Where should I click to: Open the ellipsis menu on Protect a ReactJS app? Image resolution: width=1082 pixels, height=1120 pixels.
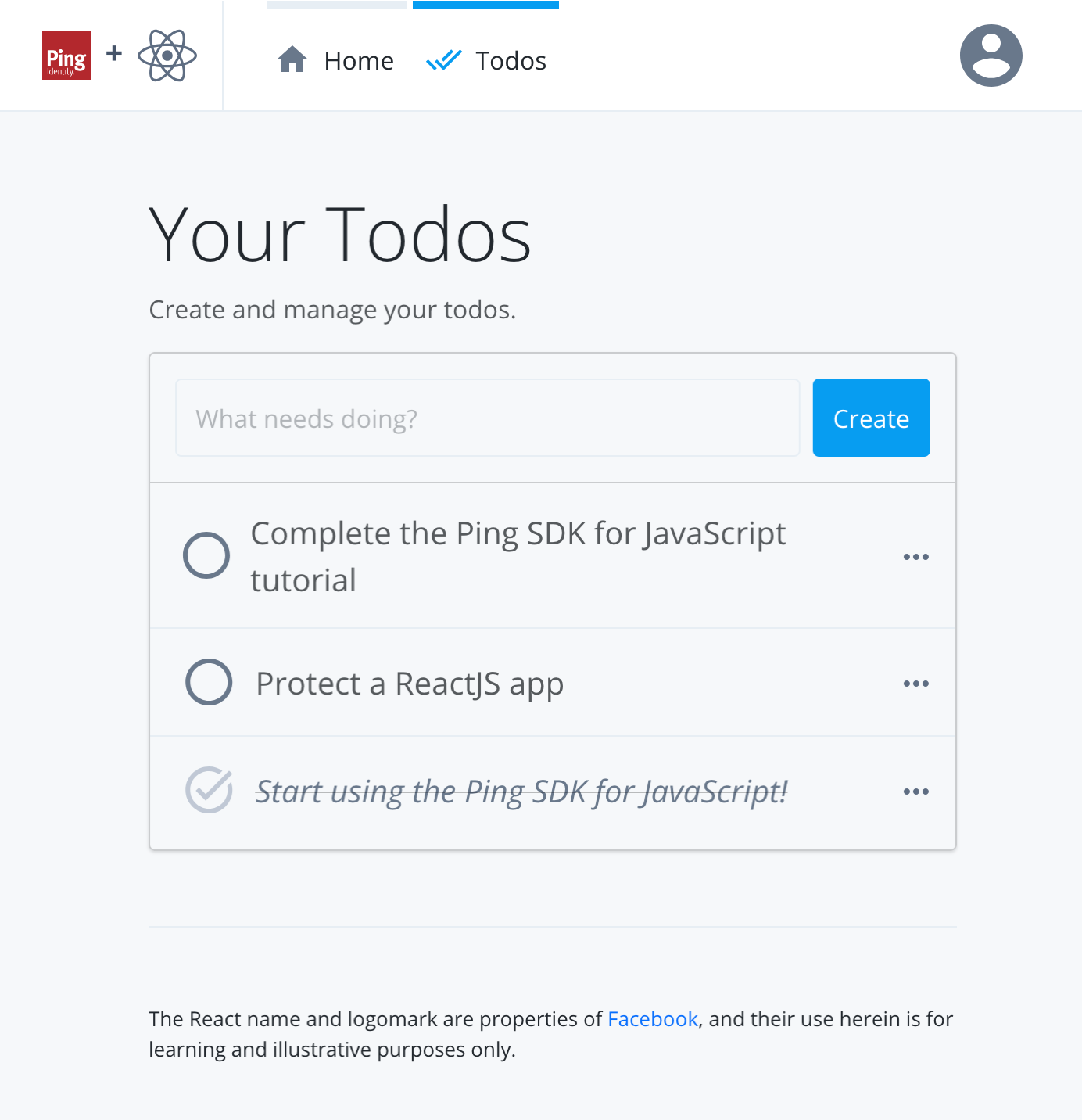click(x=916, y=683)
